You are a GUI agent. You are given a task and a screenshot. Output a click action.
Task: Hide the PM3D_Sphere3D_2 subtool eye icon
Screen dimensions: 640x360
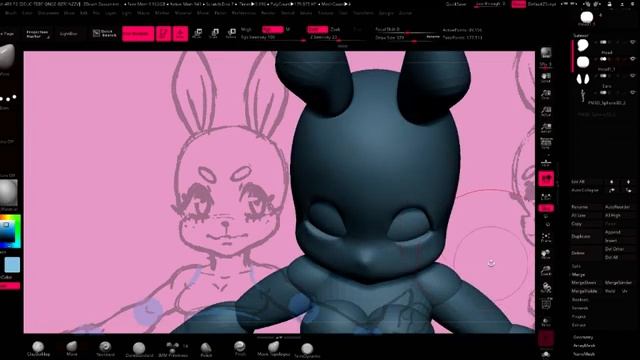click(633, 93)
